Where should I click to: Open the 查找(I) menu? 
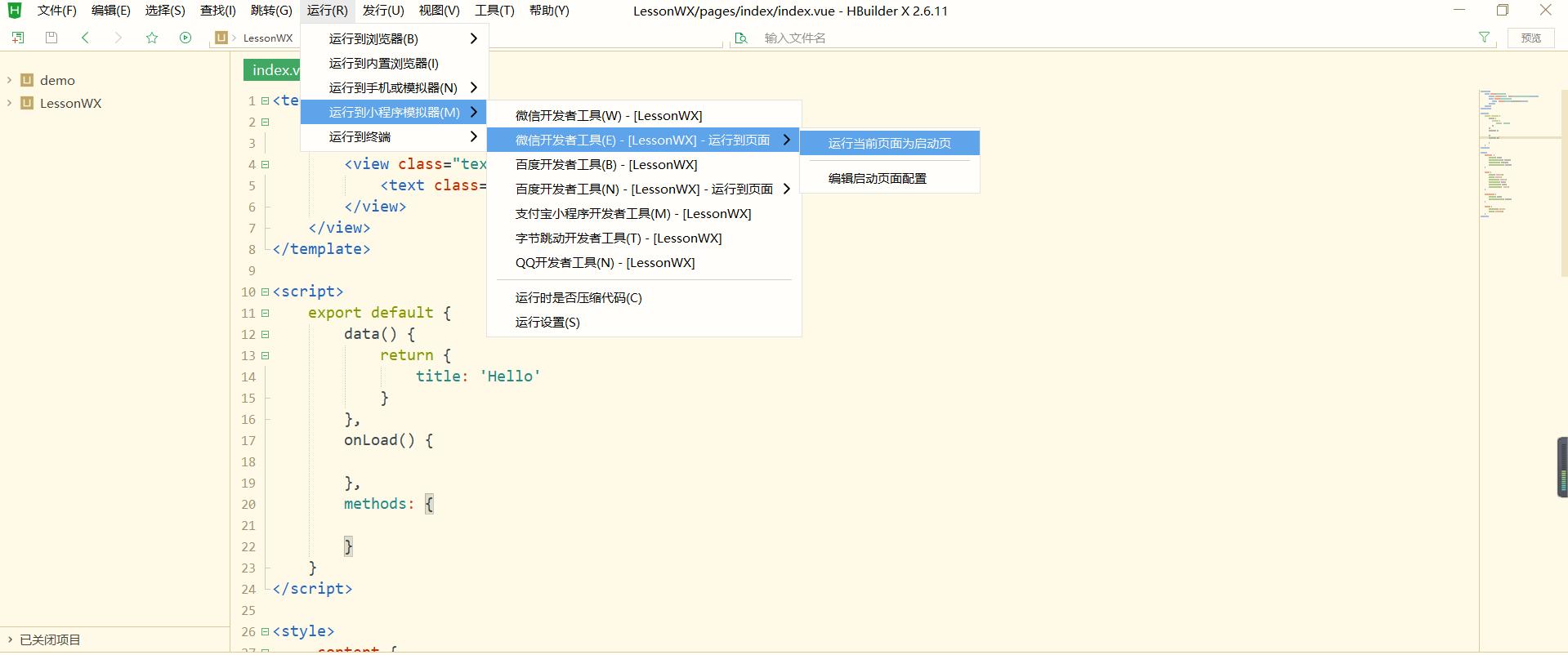[x=218, y=11]
